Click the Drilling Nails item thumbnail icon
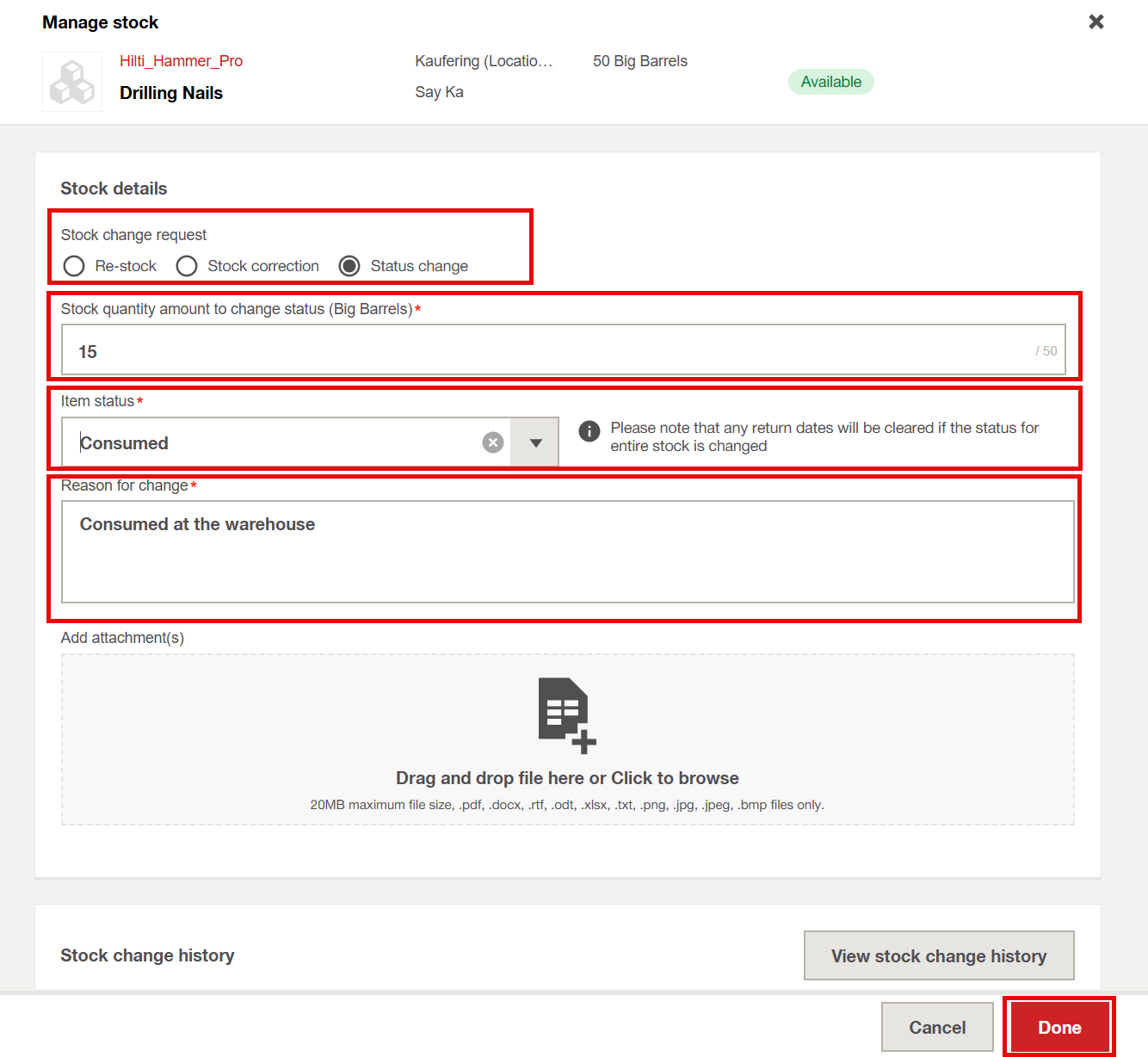 click(x=72, y=82)
